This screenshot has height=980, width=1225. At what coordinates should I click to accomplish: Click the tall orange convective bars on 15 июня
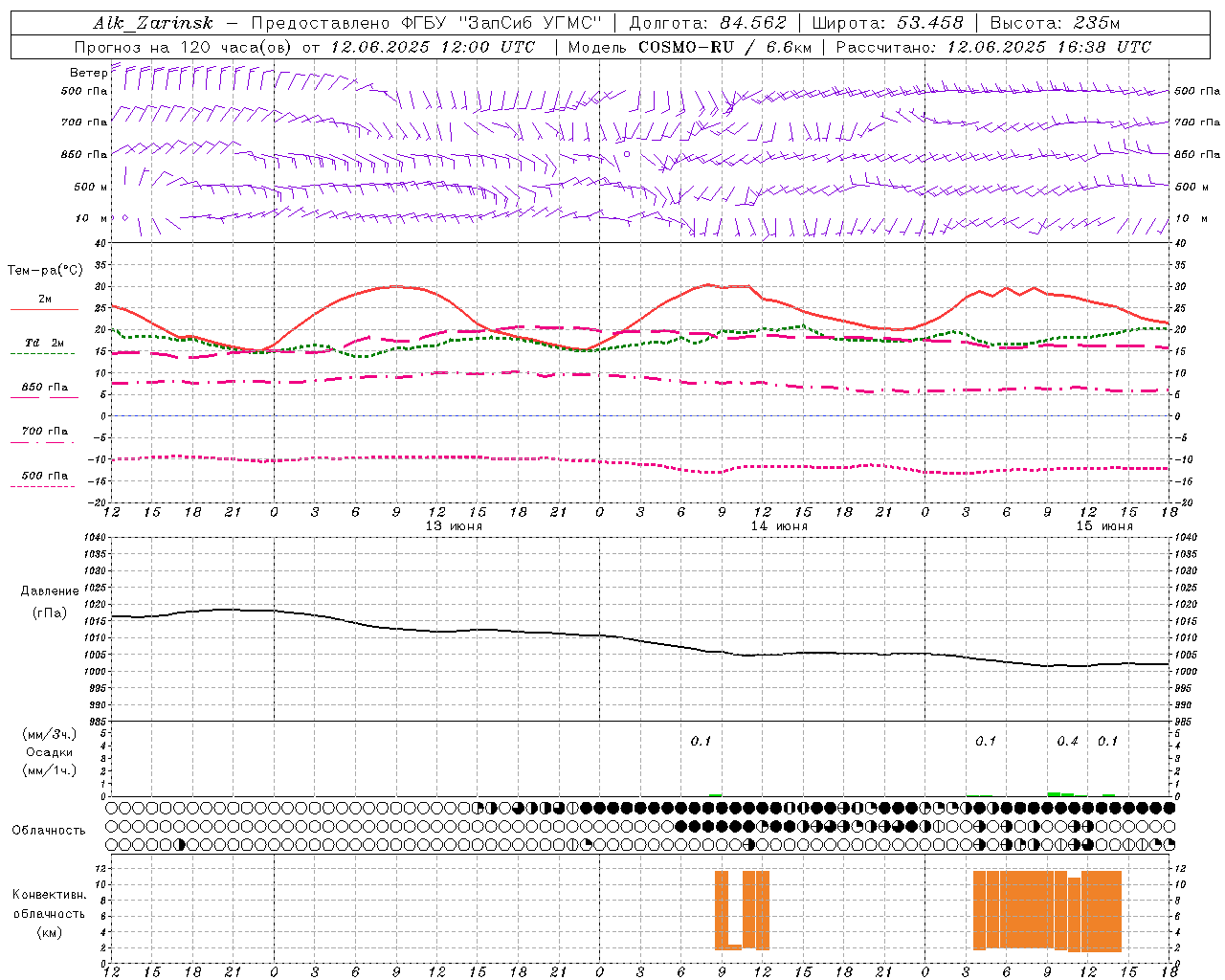point(1047,910)
